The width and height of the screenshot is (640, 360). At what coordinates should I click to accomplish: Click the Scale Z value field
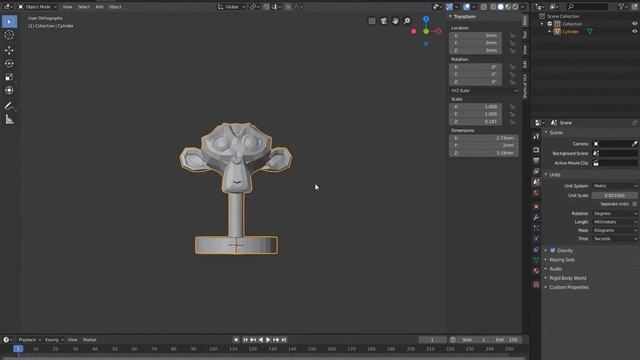[x=476, y=122]
